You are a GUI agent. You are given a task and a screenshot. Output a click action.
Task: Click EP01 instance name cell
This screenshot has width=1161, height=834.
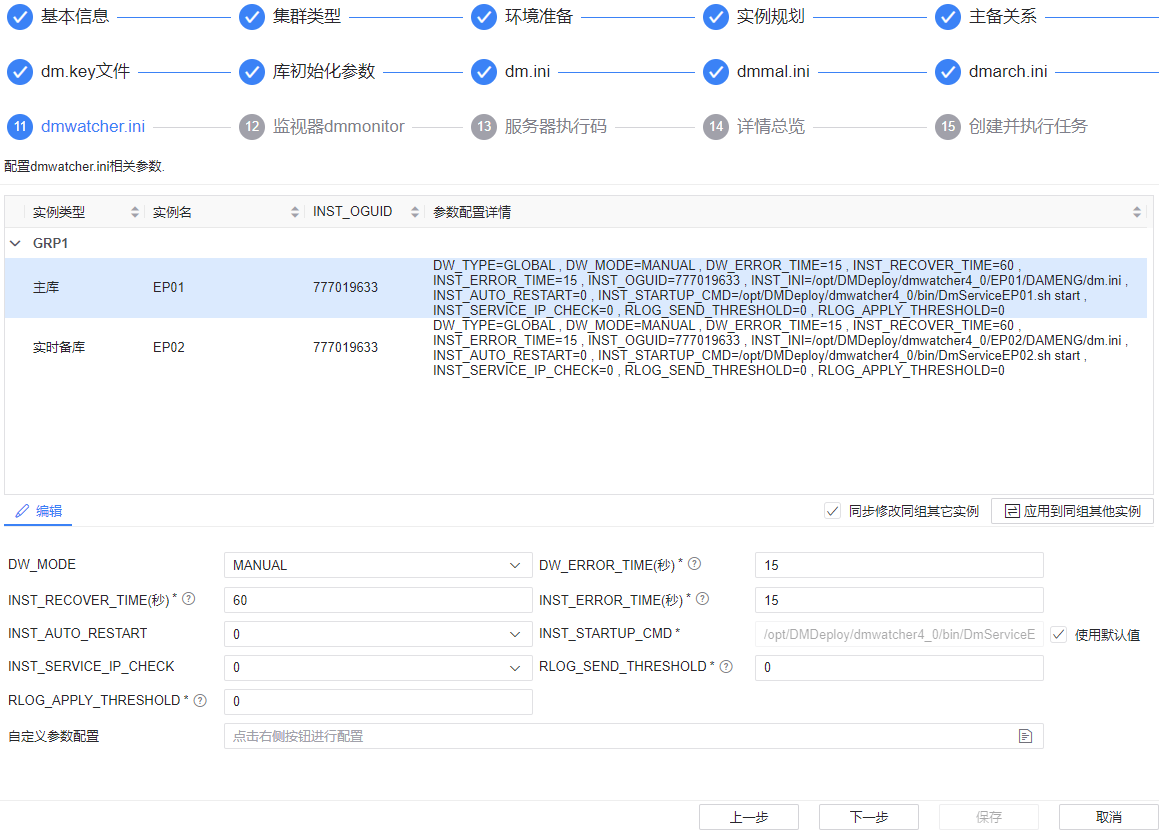click(168, 287)
